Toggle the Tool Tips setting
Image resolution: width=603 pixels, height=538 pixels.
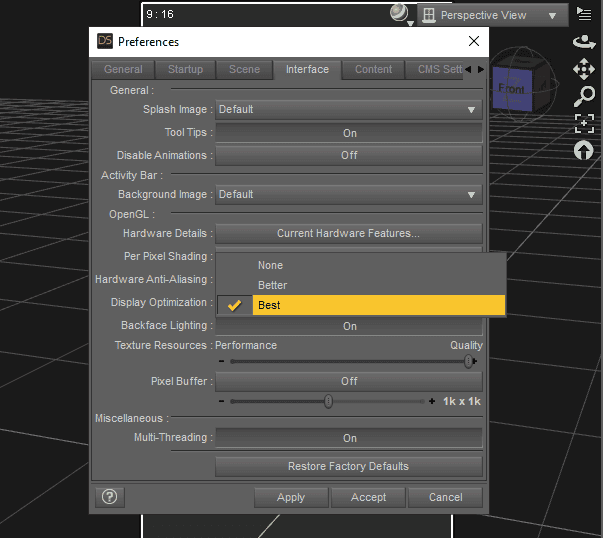tap(349, 133)
